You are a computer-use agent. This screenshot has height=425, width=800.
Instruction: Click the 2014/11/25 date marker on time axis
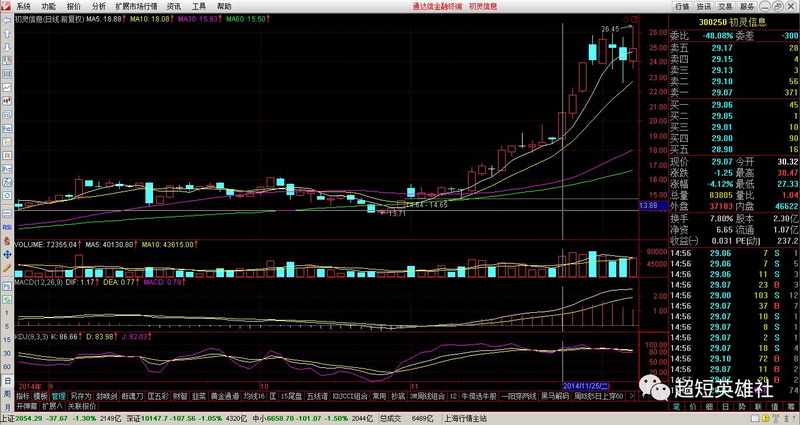pyautogui.click(x=584, y=384)
